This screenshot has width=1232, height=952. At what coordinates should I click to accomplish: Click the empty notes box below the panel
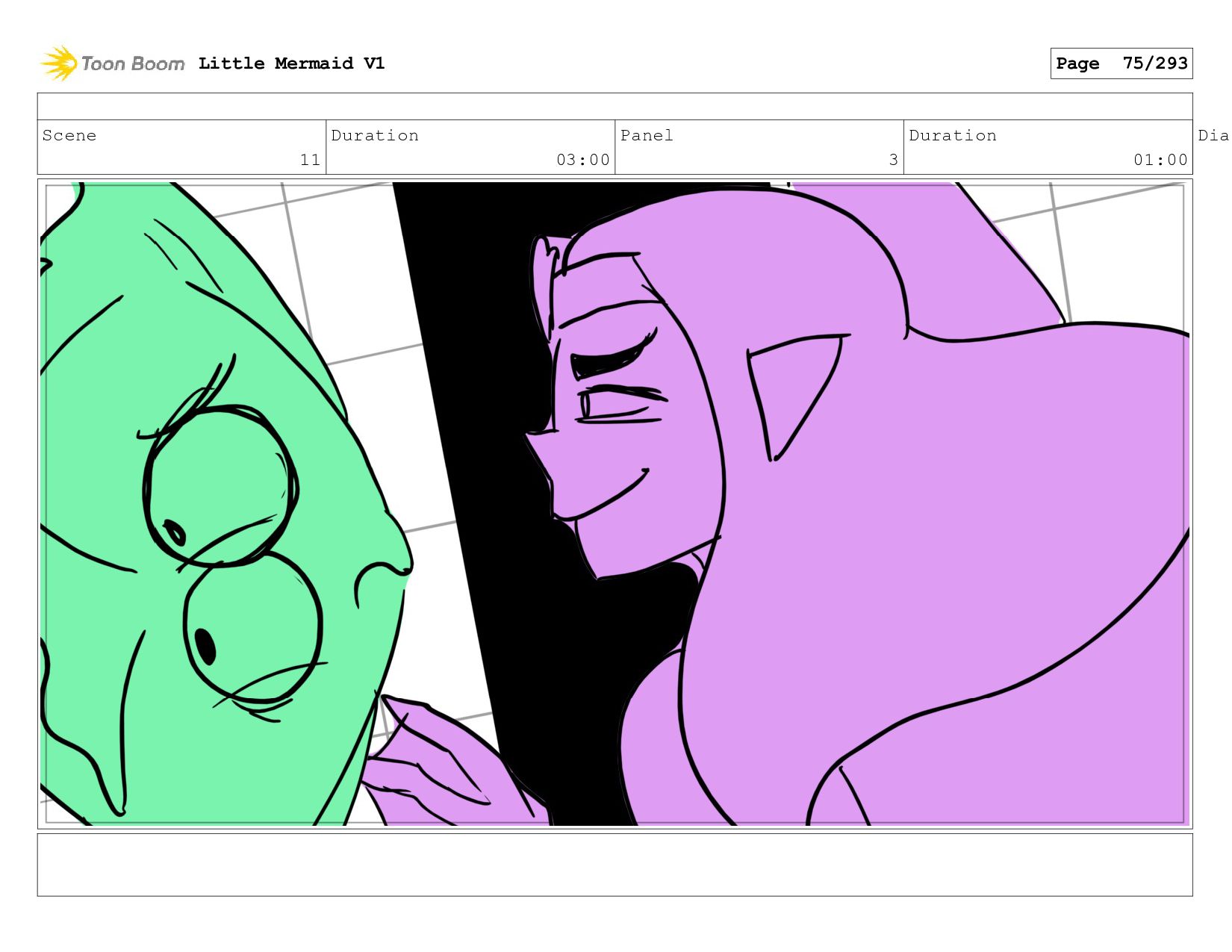pyautogui.click(x=615, y=865)
